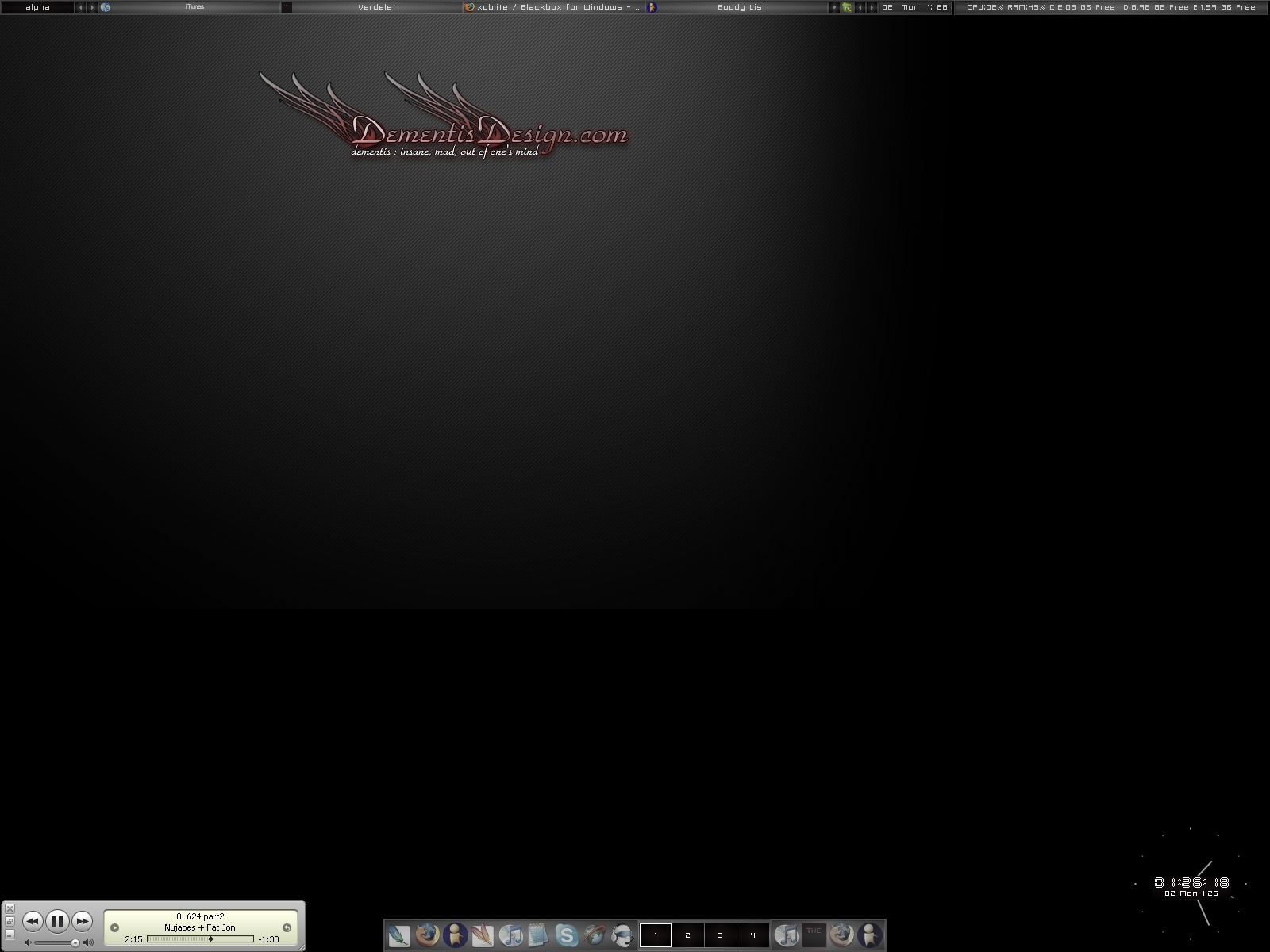Skip forward to the next track in iTunes

click(82, 921)
